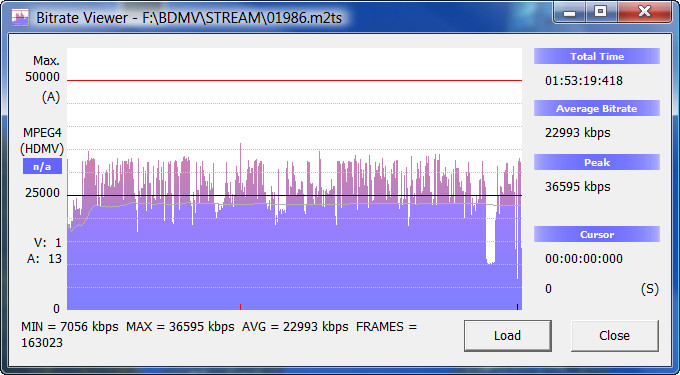The width and height of the screenshot is (680, 375).
Task: Load a new stream file
Action: click(507, 336)
